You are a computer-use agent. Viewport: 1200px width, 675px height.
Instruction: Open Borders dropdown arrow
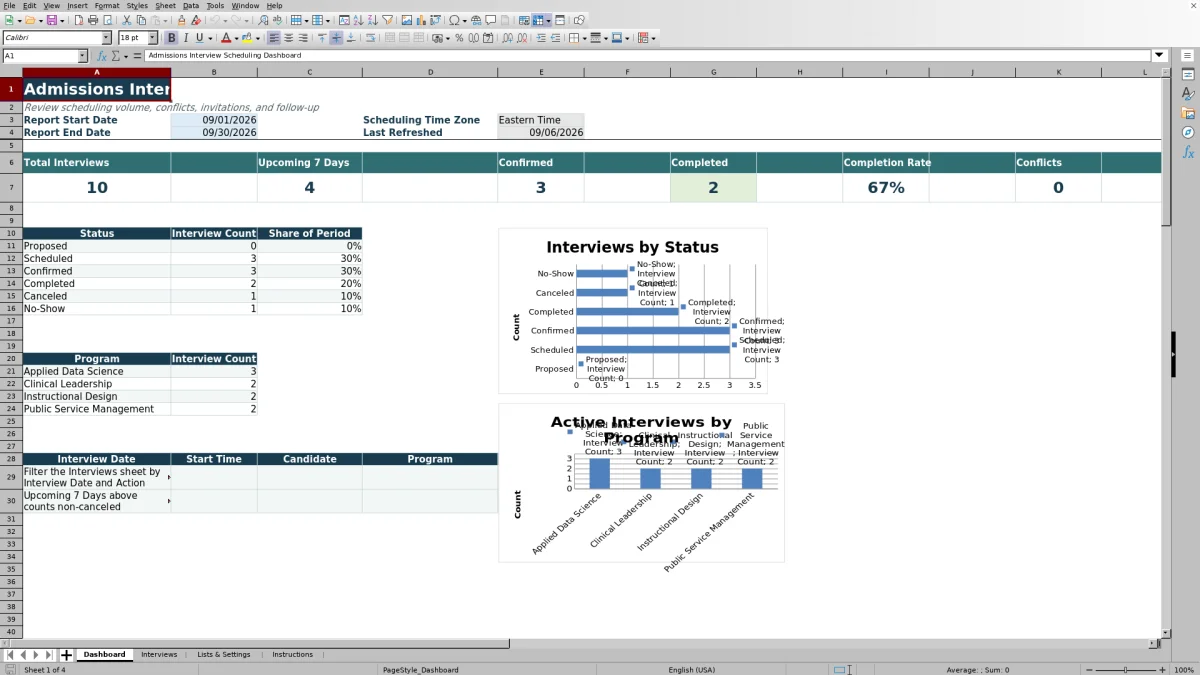584,38
